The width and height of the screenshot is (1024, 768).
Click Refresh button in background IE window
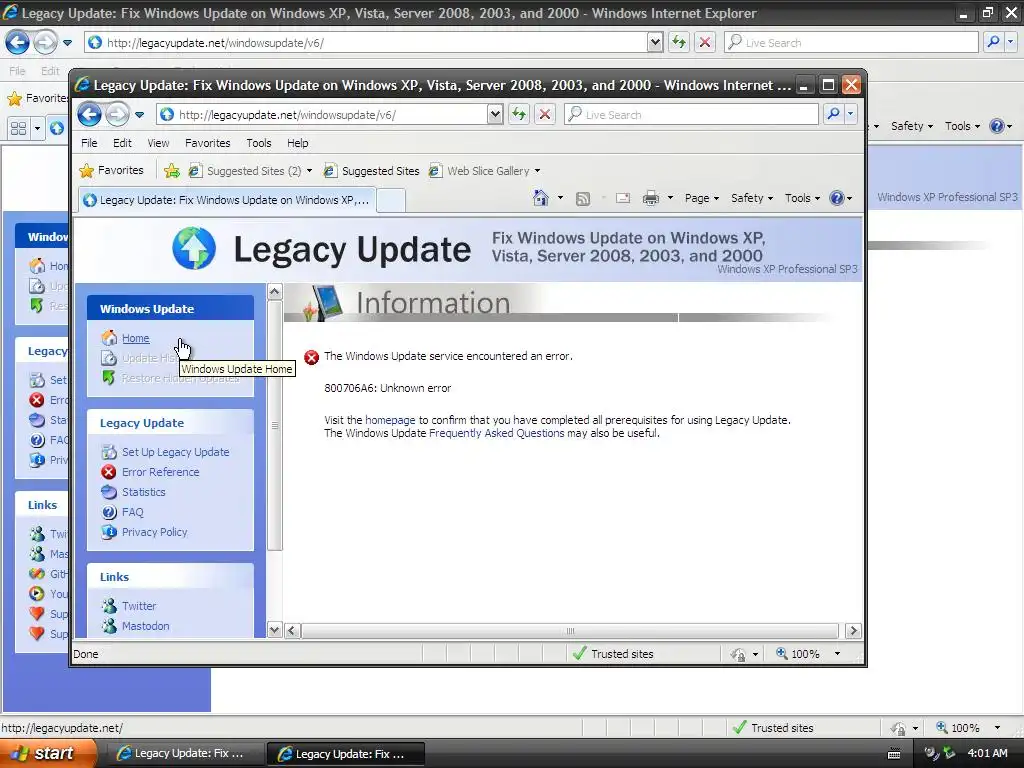coord(679,42)
